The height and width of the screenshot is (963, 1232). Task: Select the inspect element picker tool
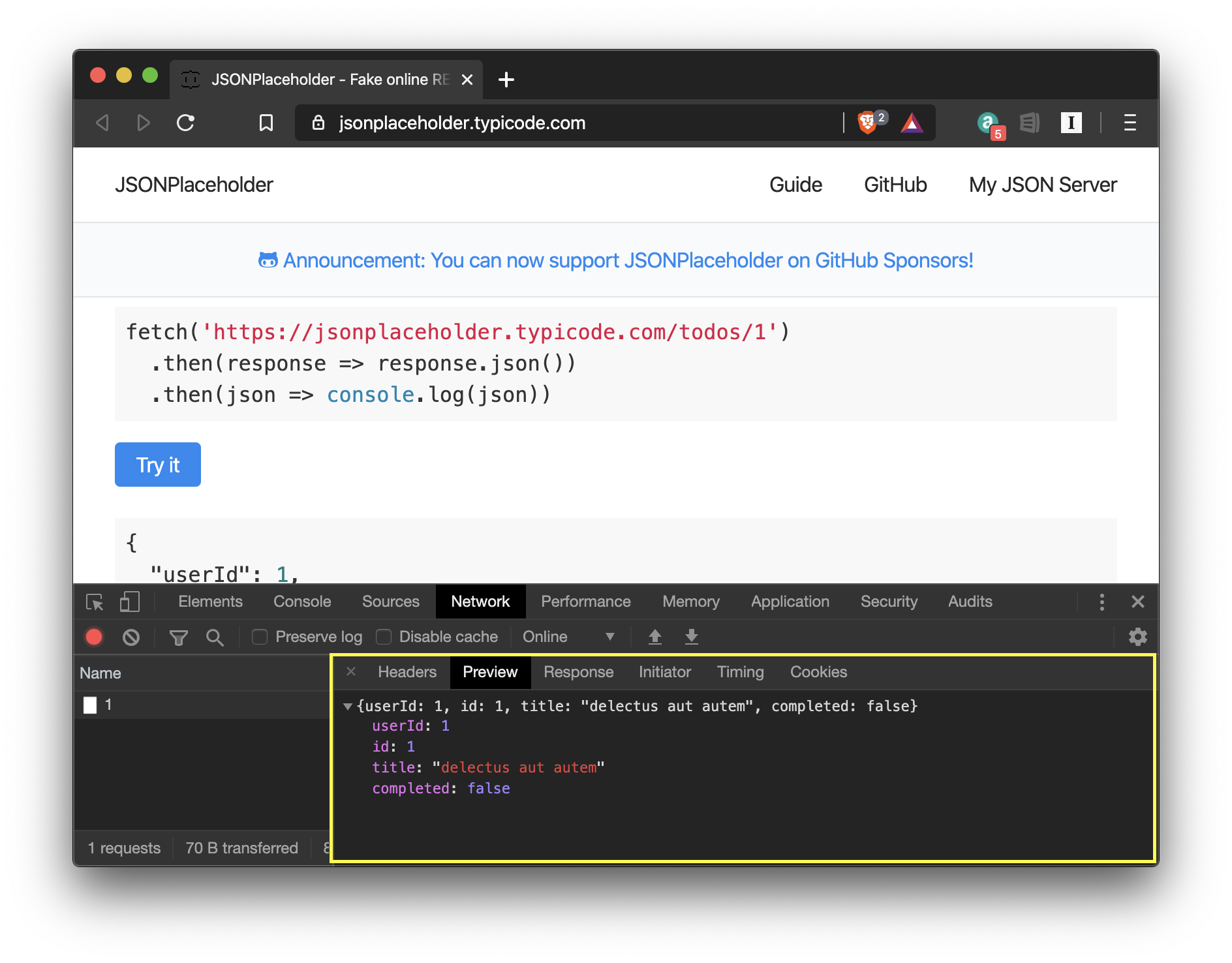point(95,602)
